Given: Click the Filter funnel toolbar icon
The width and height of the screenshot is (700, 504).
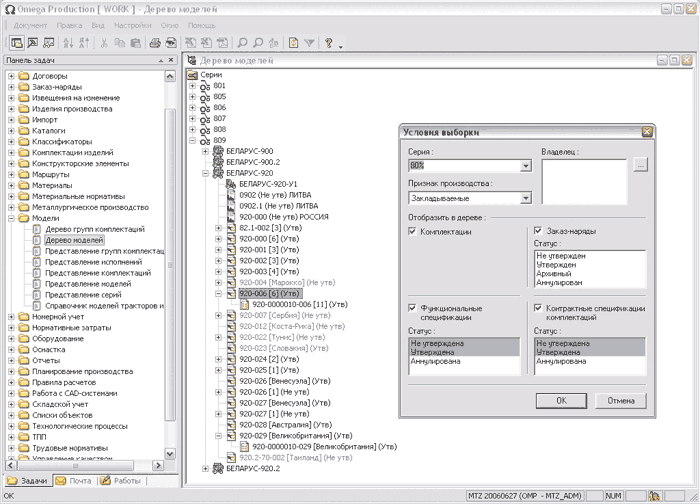Looking at the screenshot, I should (x=309, y=43).
